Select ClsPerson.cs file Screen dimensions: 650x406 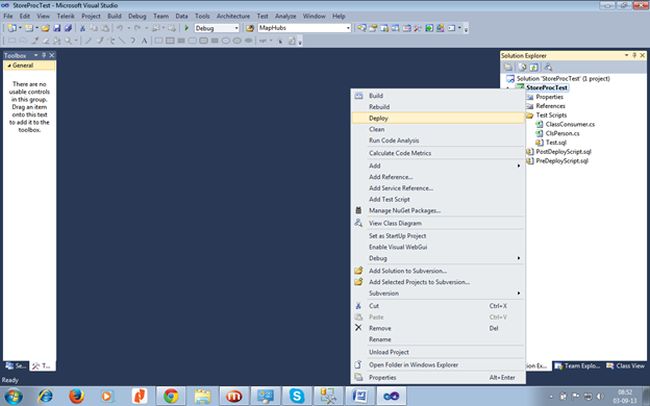[562, 133]
